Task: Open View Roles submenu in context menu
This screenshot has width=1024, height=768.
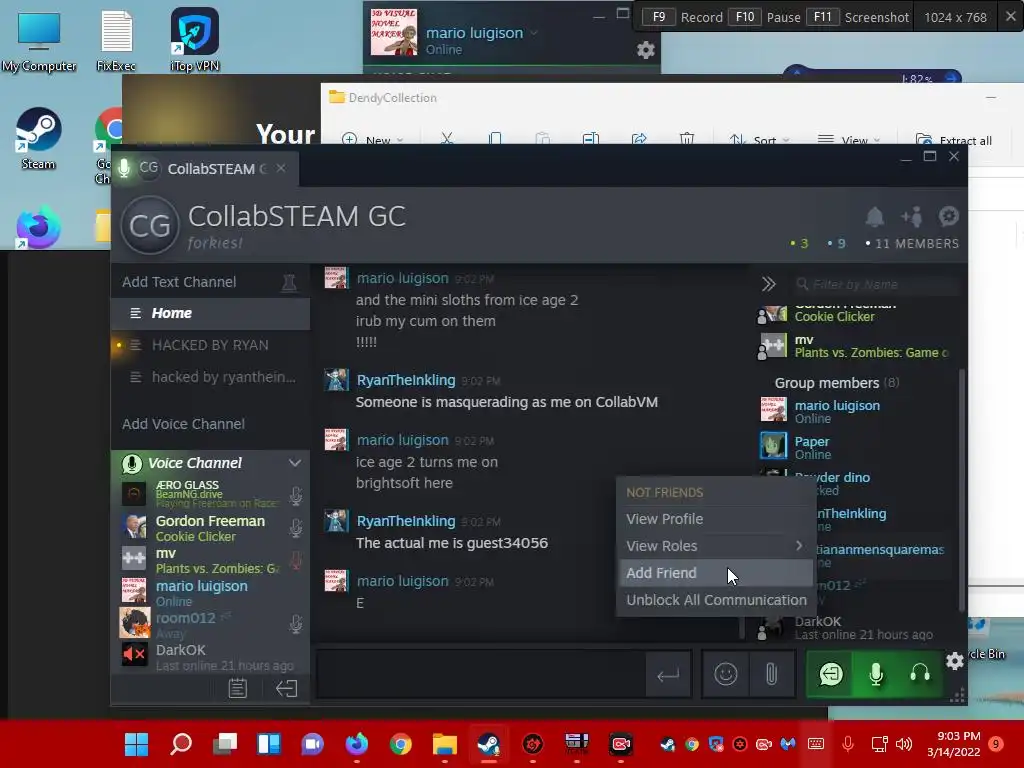Action: pyautogui.click(x=715, y=546)
